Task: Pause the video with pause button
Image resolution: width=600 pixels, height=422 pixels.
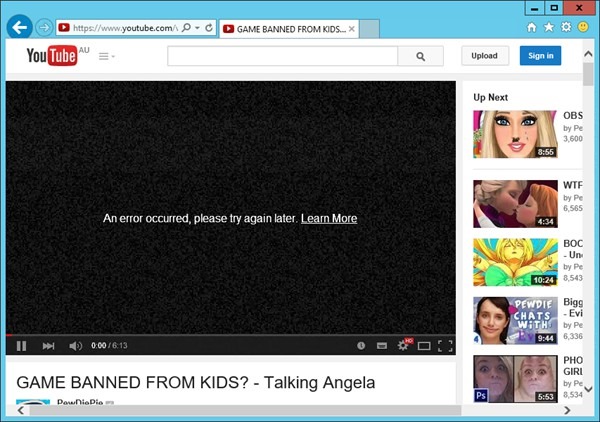Action: click(x=21, y=346)
